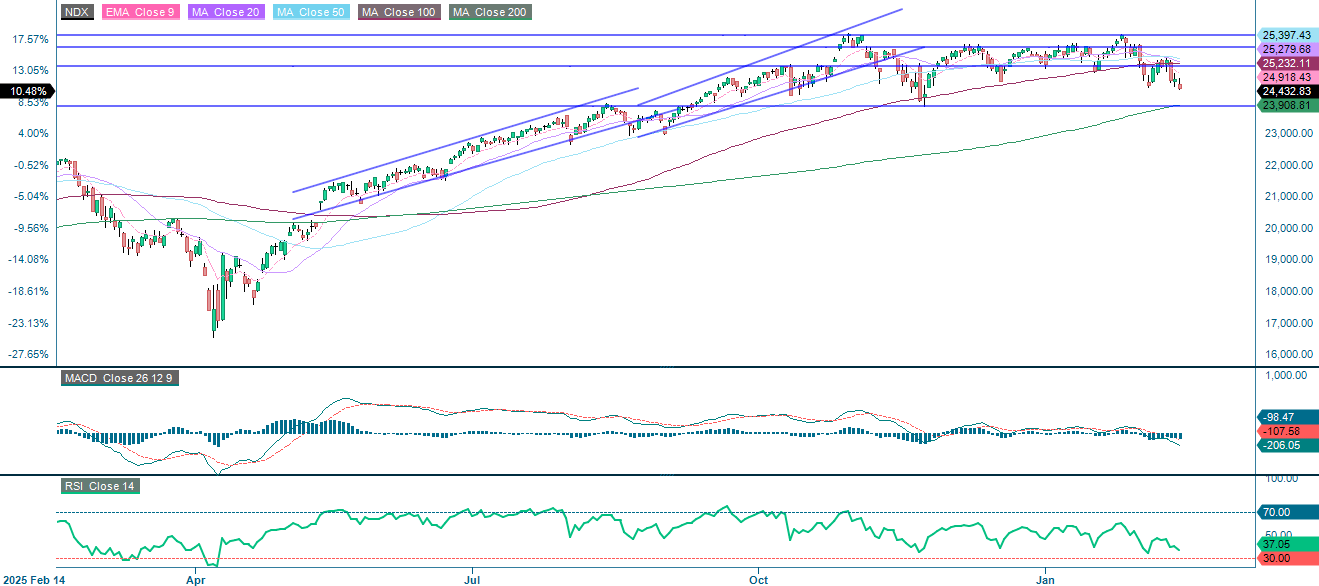Click the 16,000.00 price axis label

[x=1287, y=355]
